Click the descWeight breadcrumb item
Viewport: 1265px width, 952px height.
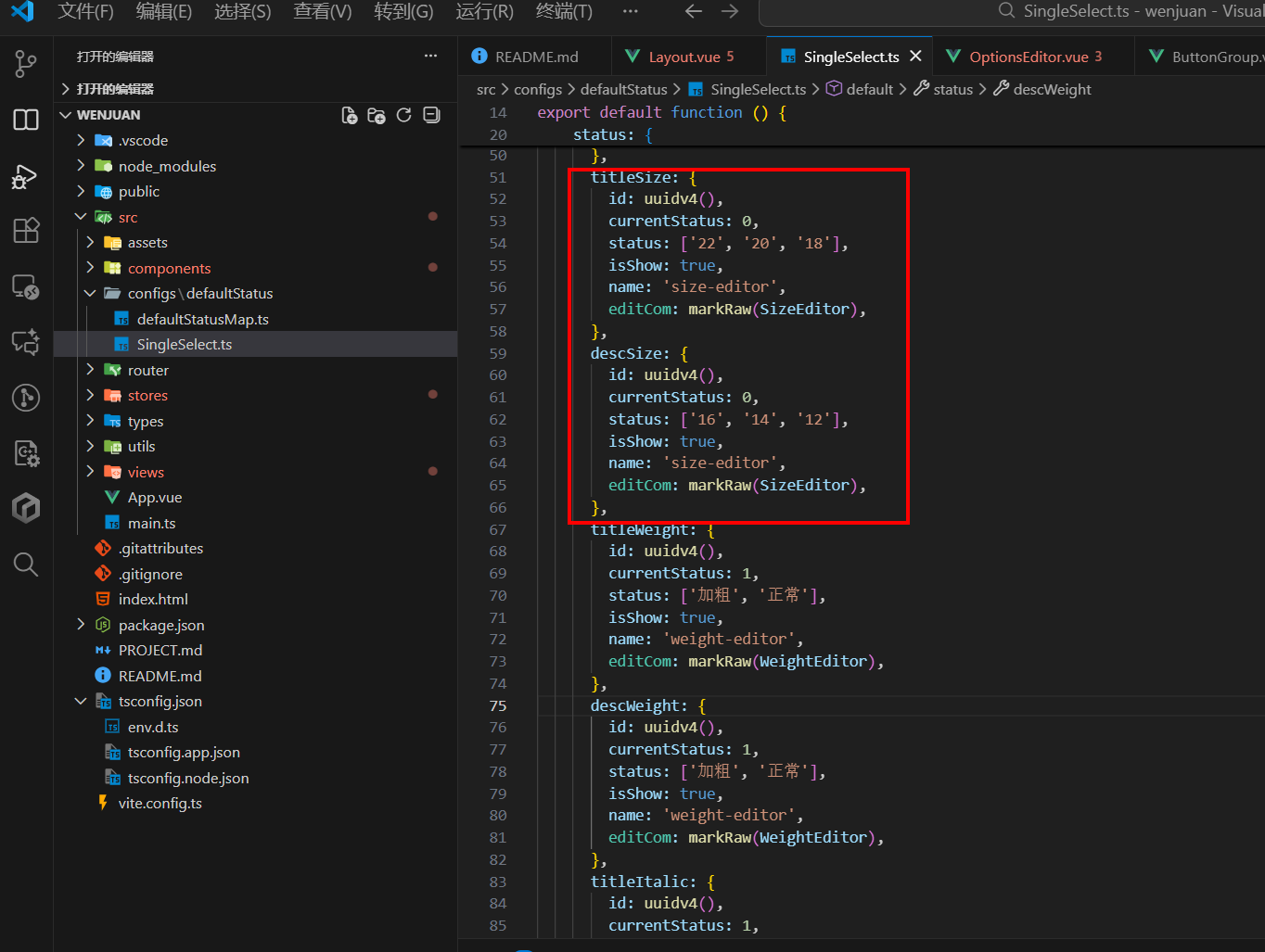(1052, 89)
